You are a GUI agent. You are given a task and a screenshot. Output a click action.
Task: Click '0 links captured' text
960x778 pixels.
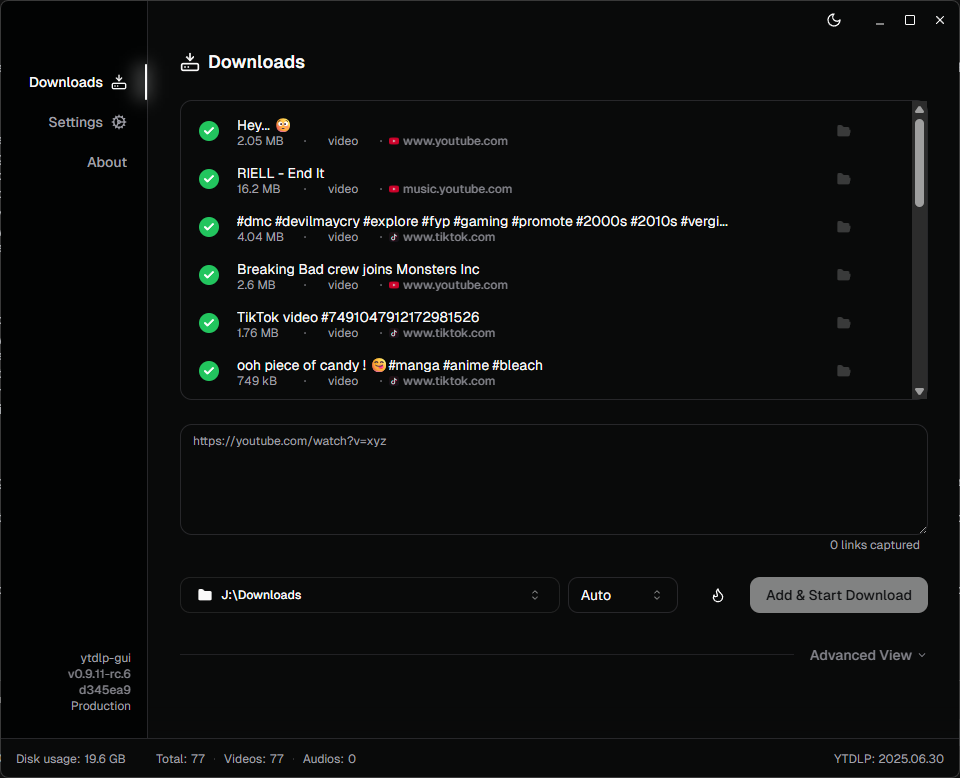coord(874,545)
